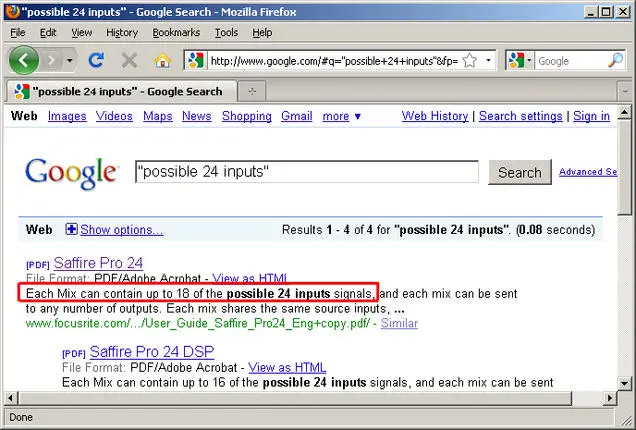This screenshot has height=430, width=636.
Task: Go to Google Videos link
Action: [x=114, y=116]
